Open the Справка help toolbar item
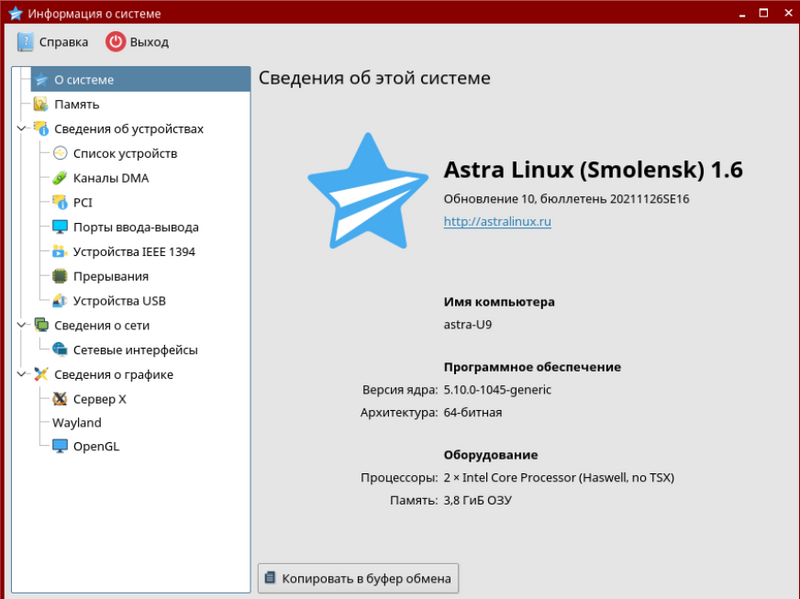 pyautogui.click(x=52, y=42)
